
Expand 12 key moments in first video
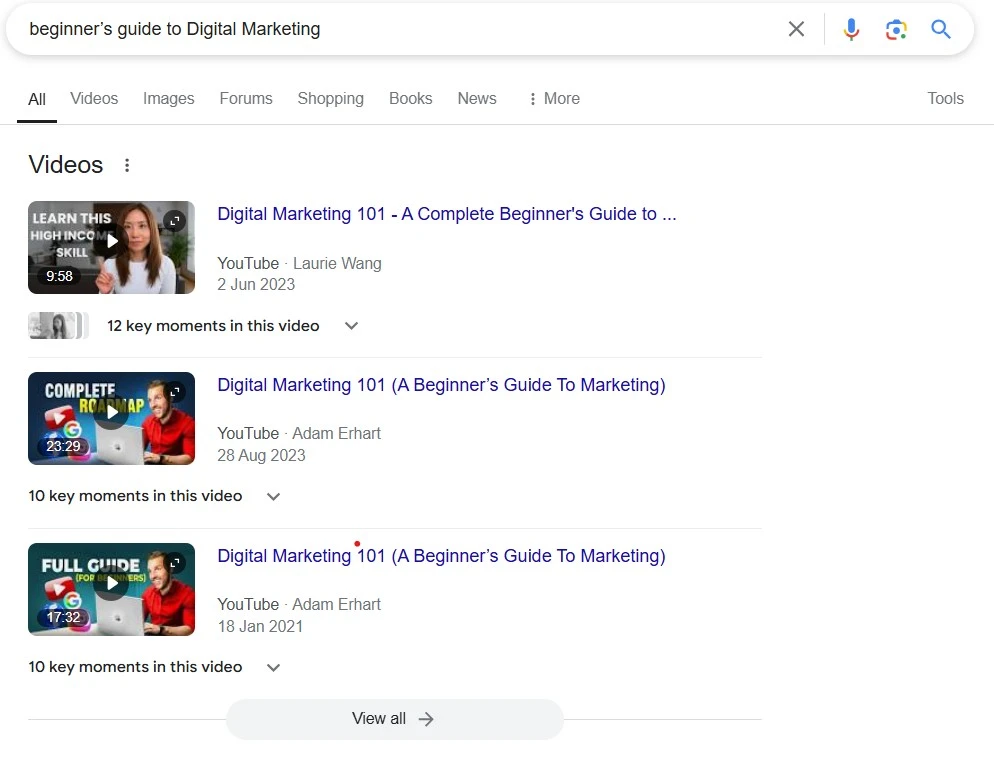point(351,325)
